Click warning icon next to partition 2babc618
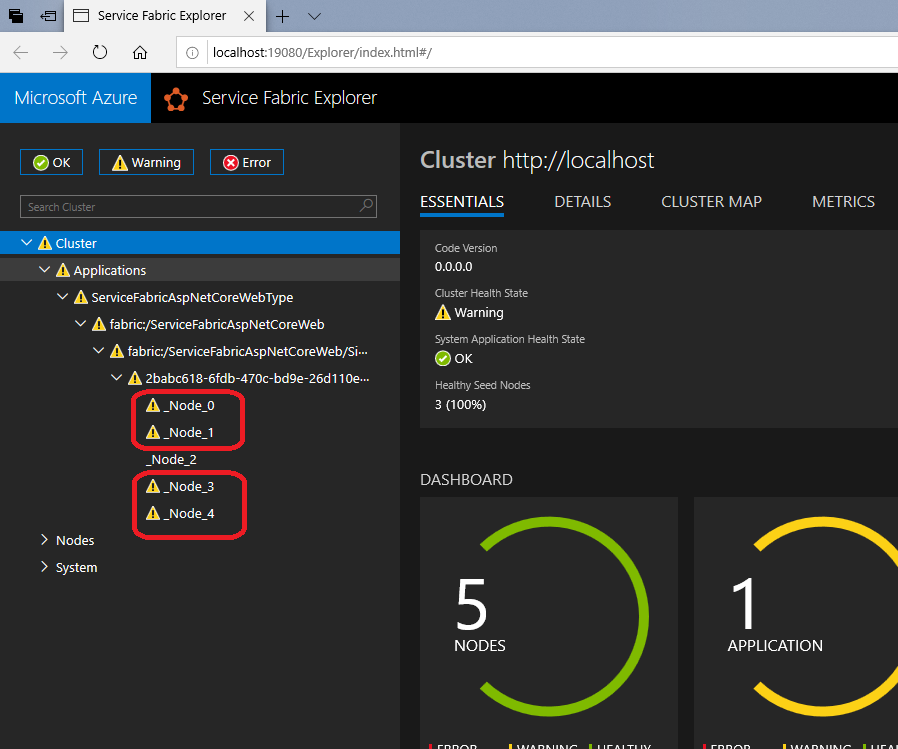The width and height of the screenshot is (898, 749). click(135, 377)
